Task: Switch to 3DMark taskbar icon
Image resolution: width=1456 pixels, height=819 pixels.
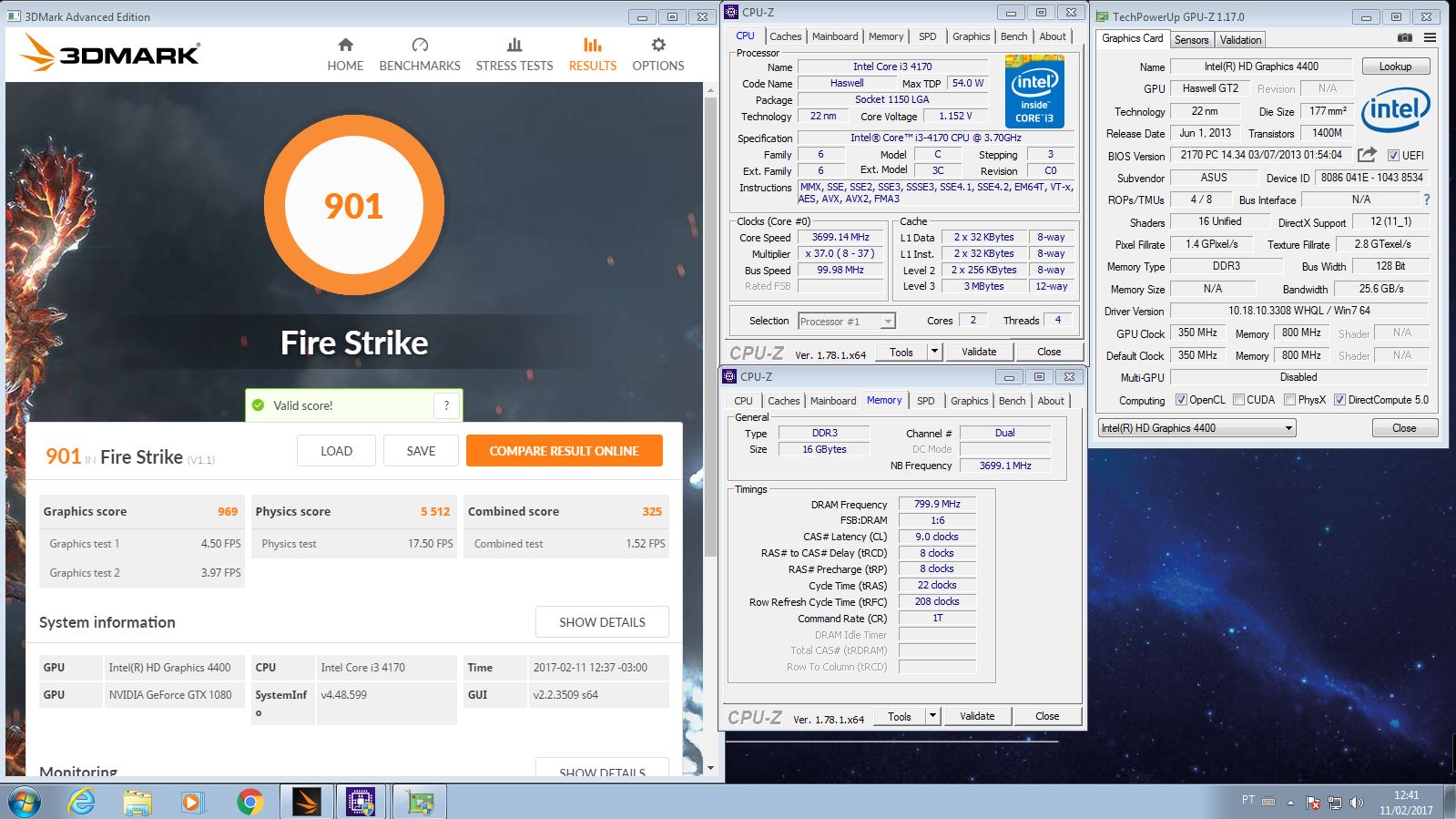Action: [307, 802]
